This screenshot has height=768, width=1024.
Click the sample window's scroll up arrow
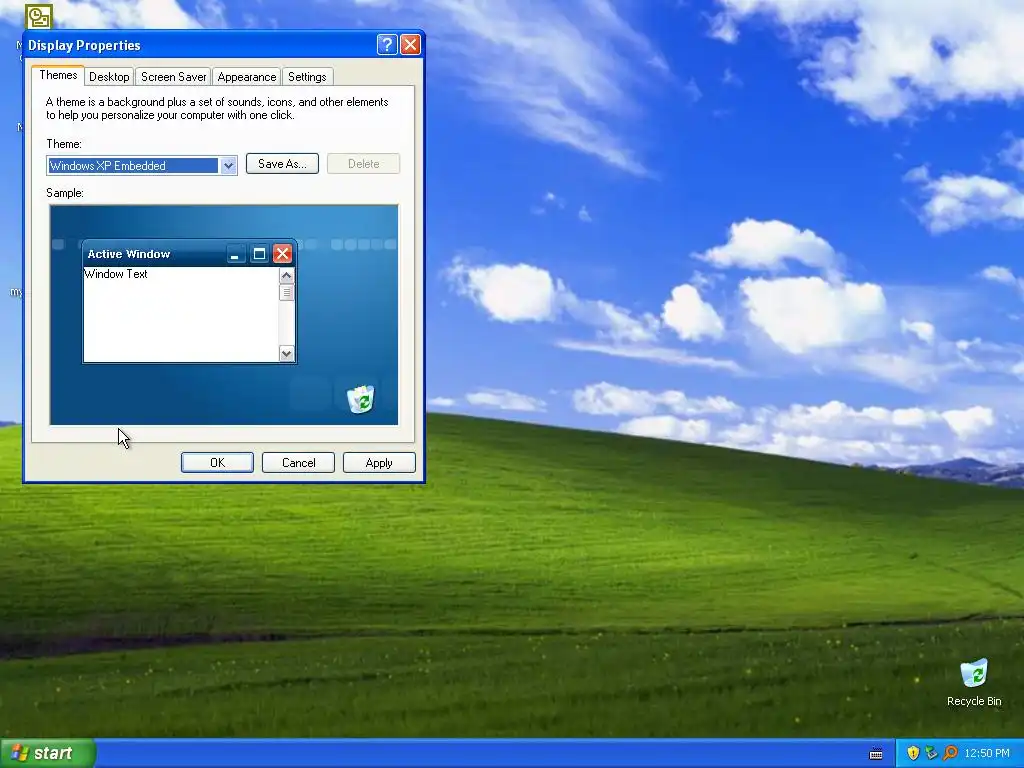286,276
